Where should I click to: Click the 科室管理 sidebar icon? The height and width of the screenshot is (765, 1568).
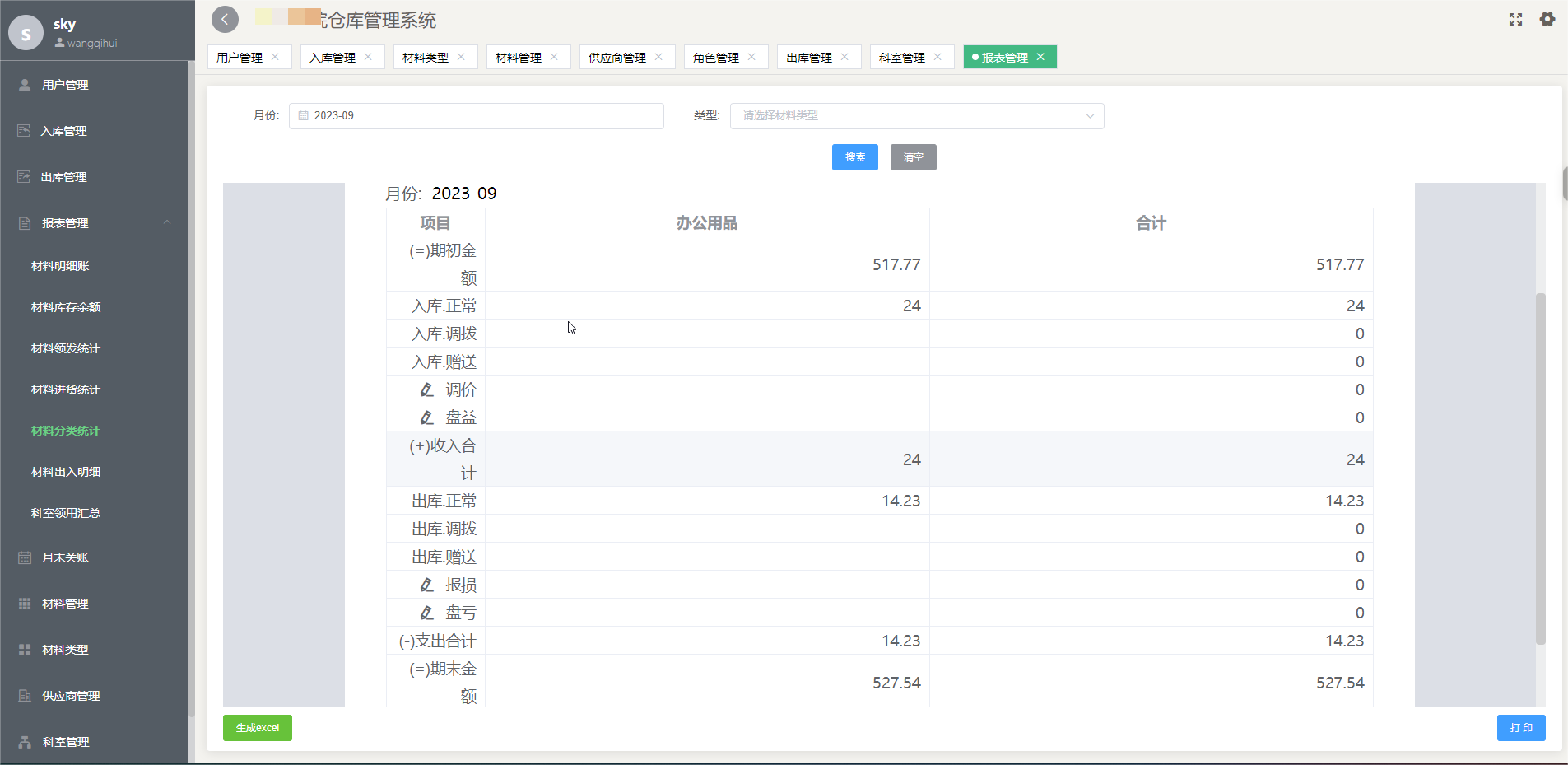click(x=25, y=742)
